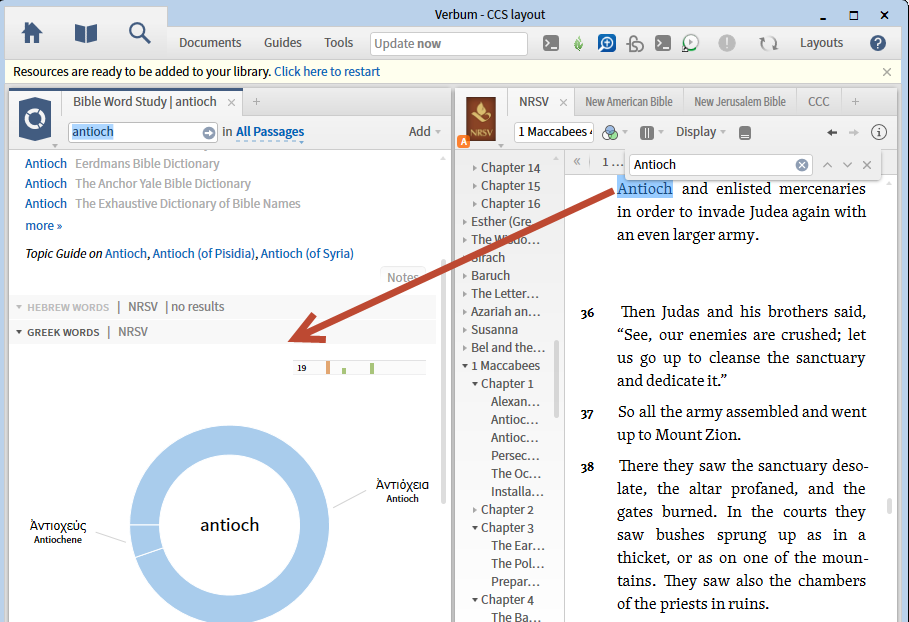Click the Bible Word Study panel icon
Screen dimensions: 909x622
[35, 119]
